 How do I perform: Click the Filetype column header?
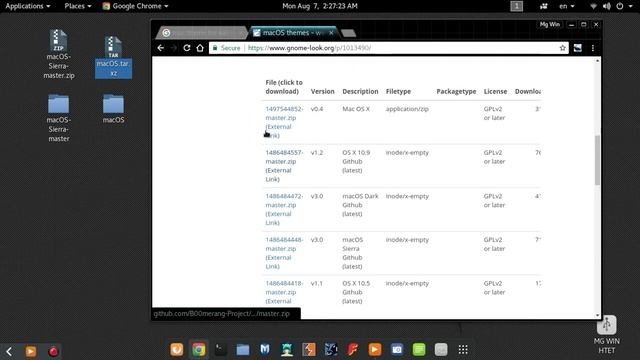tap(398, 91)
